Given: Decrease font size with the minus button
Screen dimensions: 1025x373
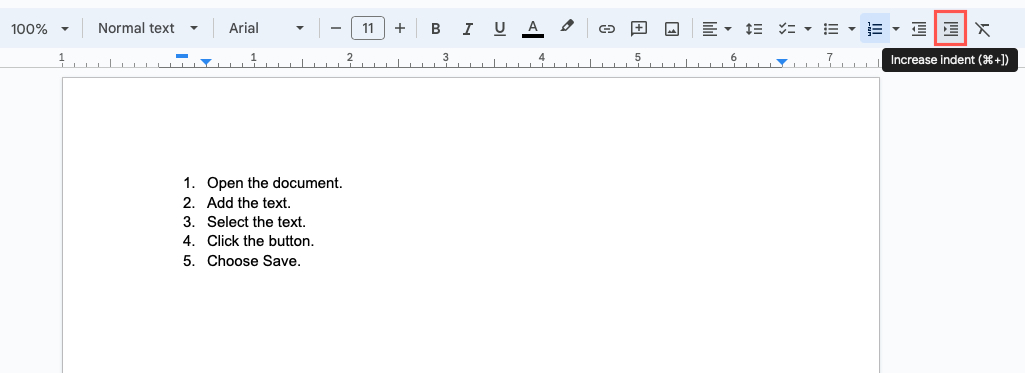Looking at the screenshot, I should pos(336,28).
